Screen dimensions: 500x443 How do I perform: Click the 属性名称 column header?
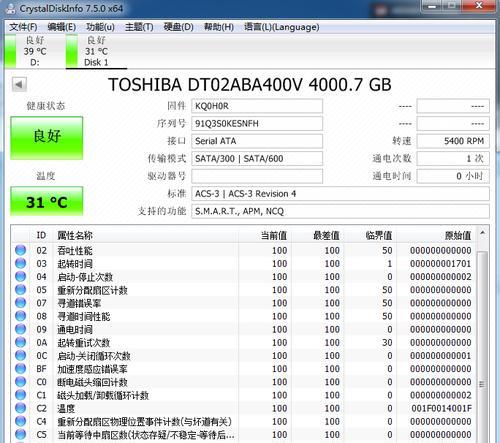[x=146, y=235]
